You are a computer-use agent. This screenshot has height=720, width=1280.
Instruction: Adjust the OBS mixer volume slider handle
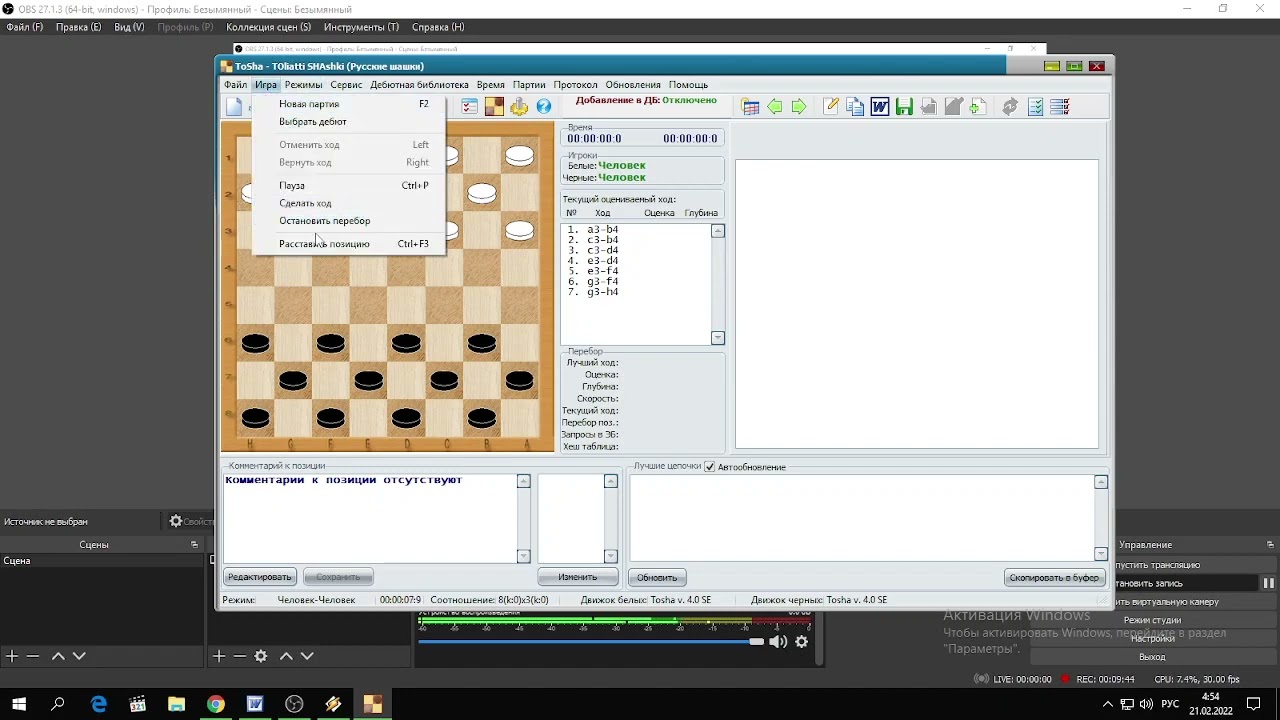(756, 642)
